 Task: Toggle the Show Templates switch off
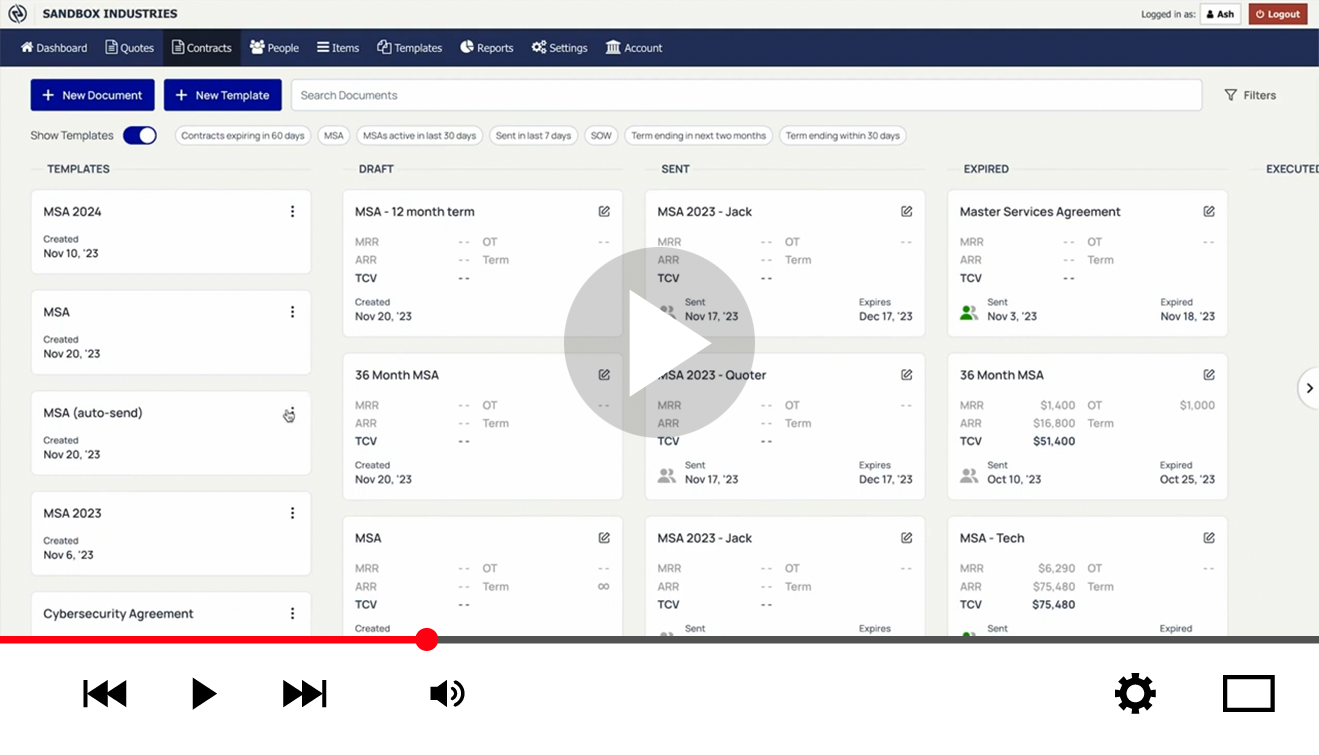pos(140,136)
